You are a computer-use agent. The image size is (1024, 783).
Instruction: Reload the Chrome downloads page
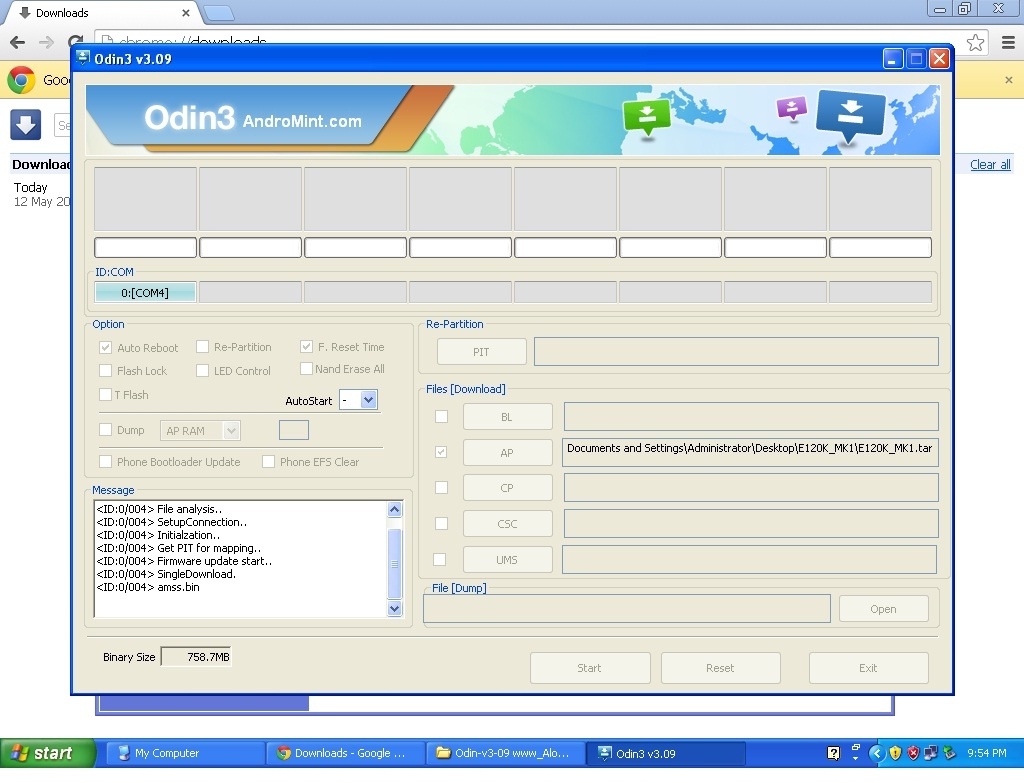(x=75, y=42)
